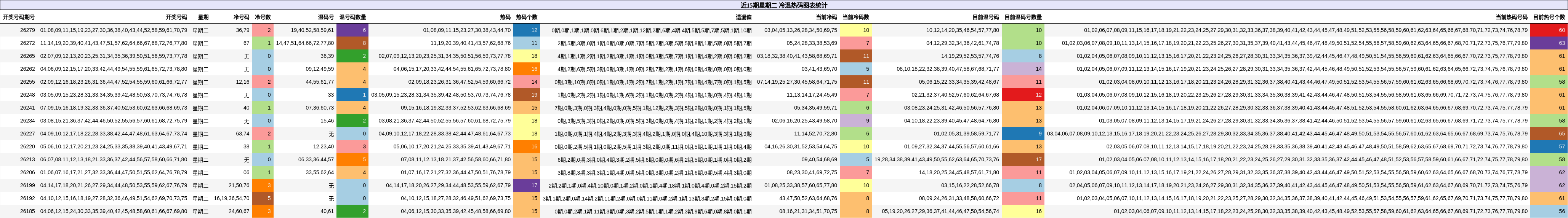Select period number 26241
The image size is (1568, 218).
(x=27, y=108)
